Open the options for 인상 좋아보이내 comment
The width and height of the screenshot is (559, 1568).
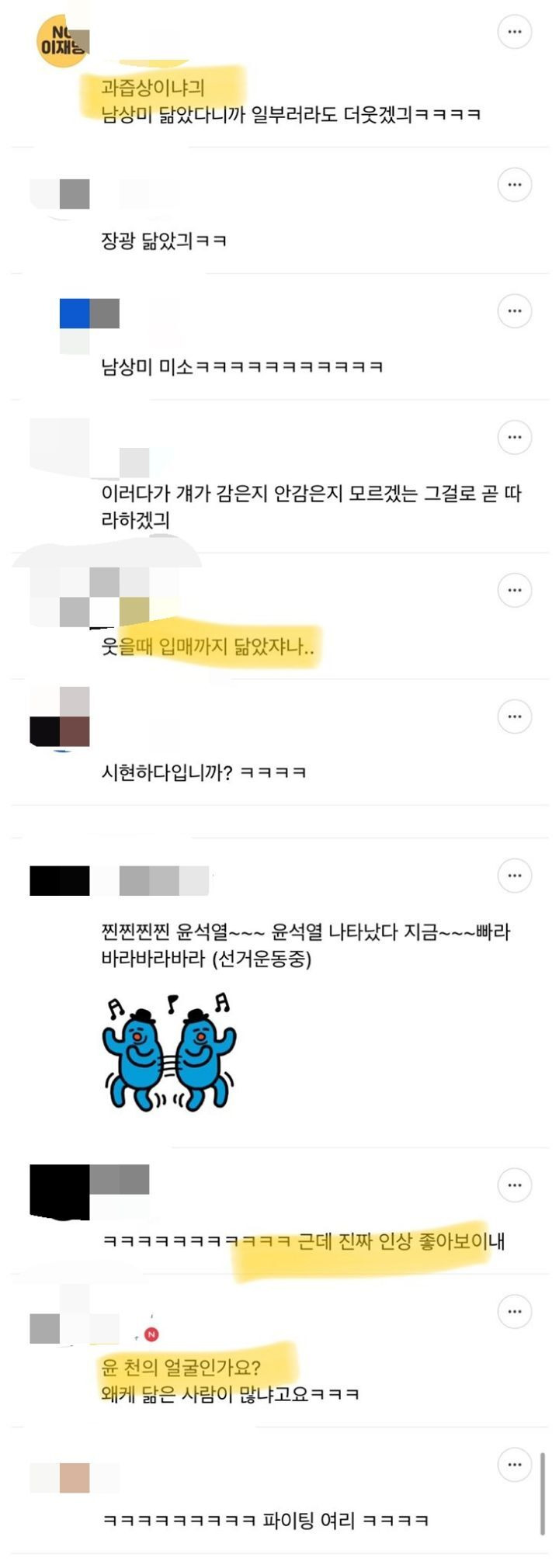514,1185
